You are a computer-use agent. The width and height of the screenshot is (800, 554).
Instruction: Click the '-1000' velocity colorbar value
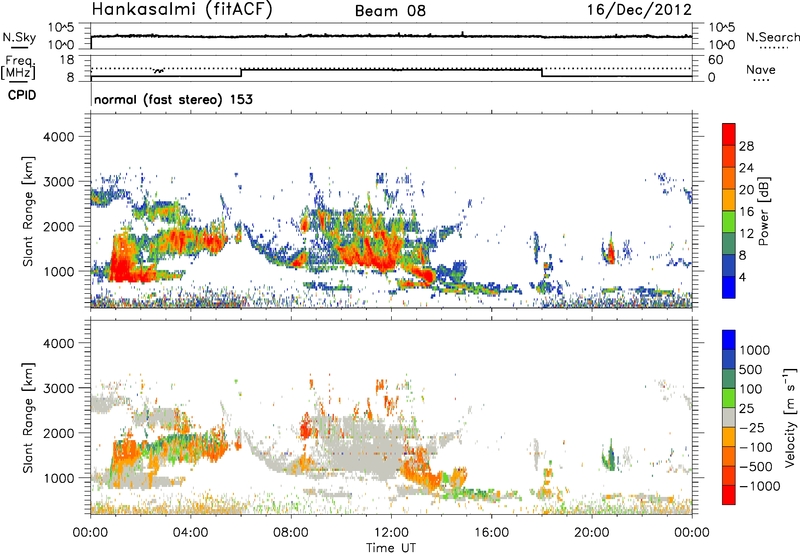[x=760, y=486]
